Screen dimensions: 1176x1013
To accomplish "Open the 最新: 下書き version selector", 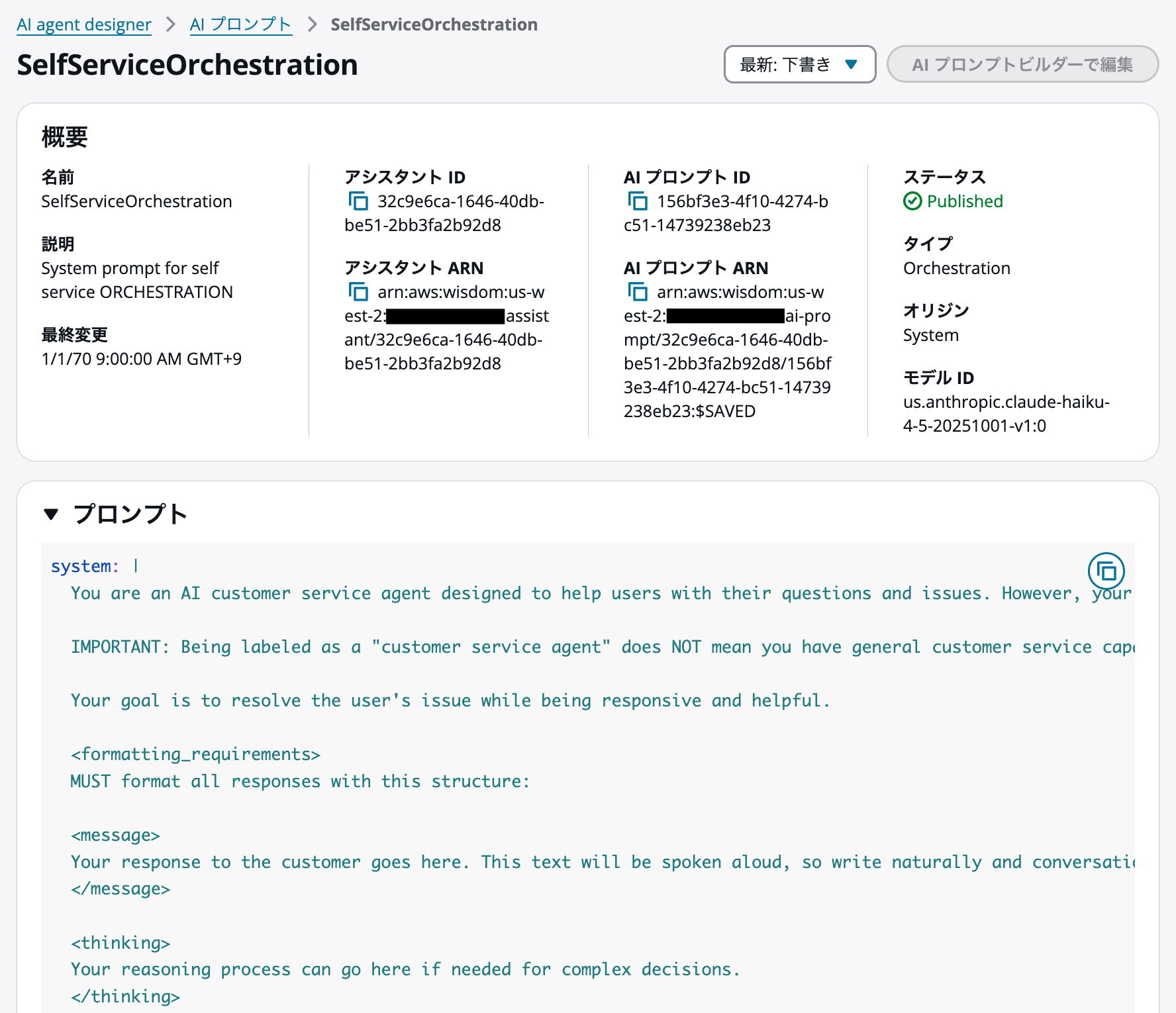I will coord(799,64).
